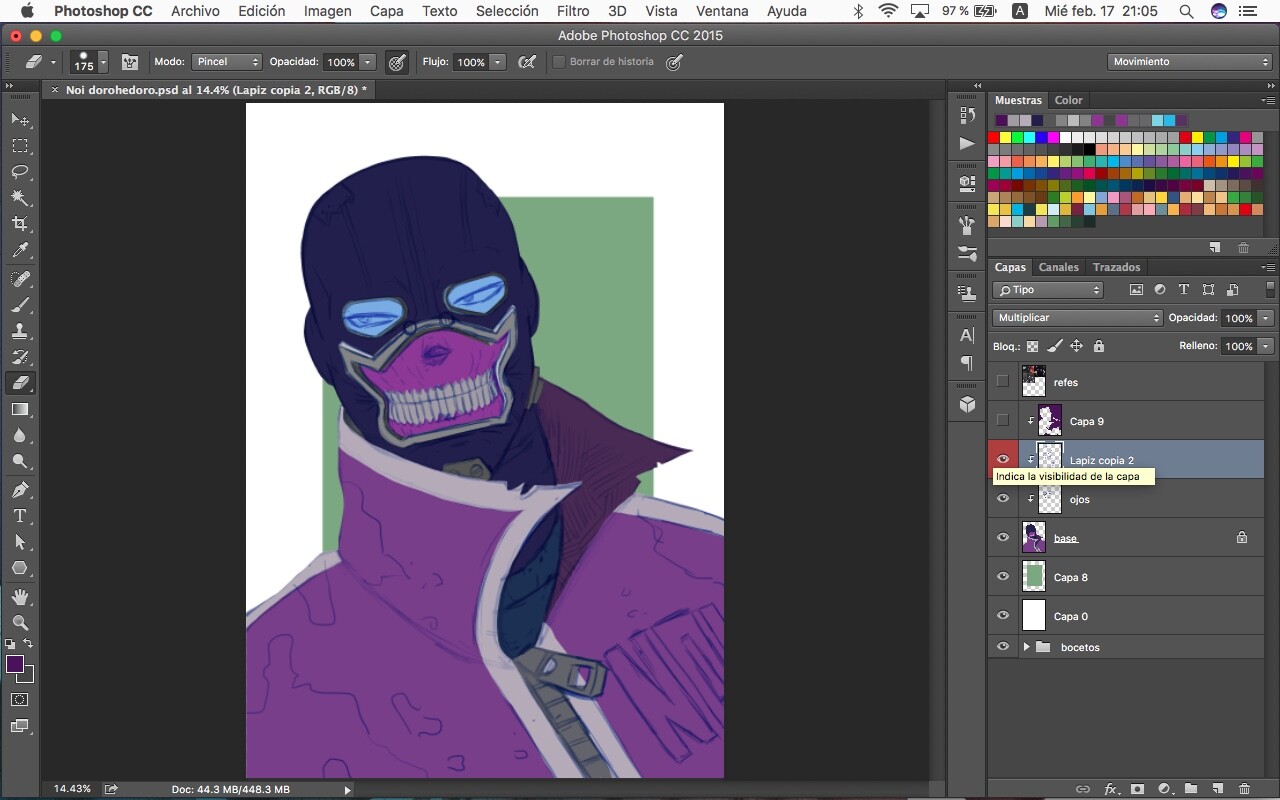Open layer Opacidad dropdown arrow

coord(1265,318)
